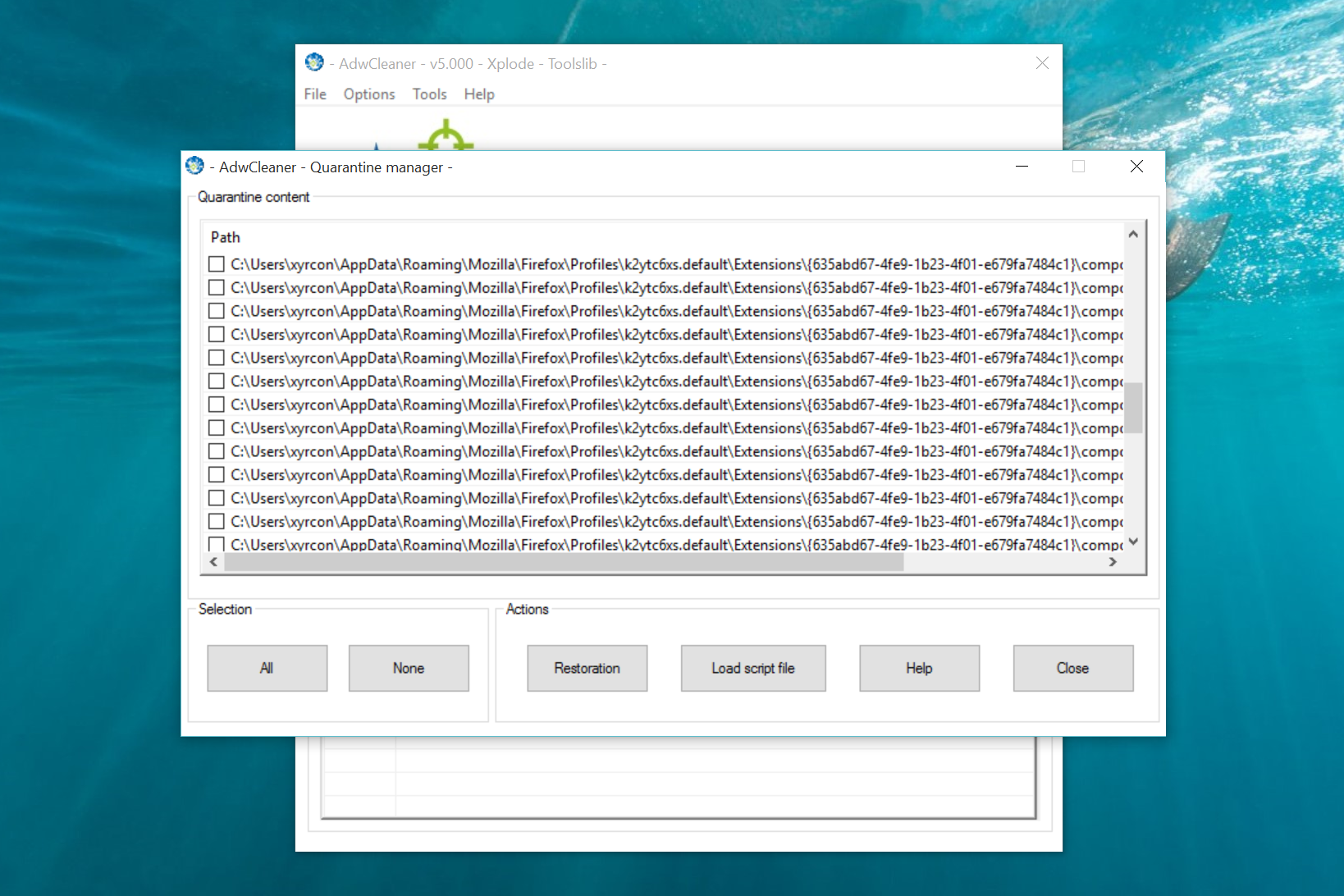The image size is (1344, 896).
Task: Toggle the seventh quarantine path row's checkbox
Action: (217, 405)
